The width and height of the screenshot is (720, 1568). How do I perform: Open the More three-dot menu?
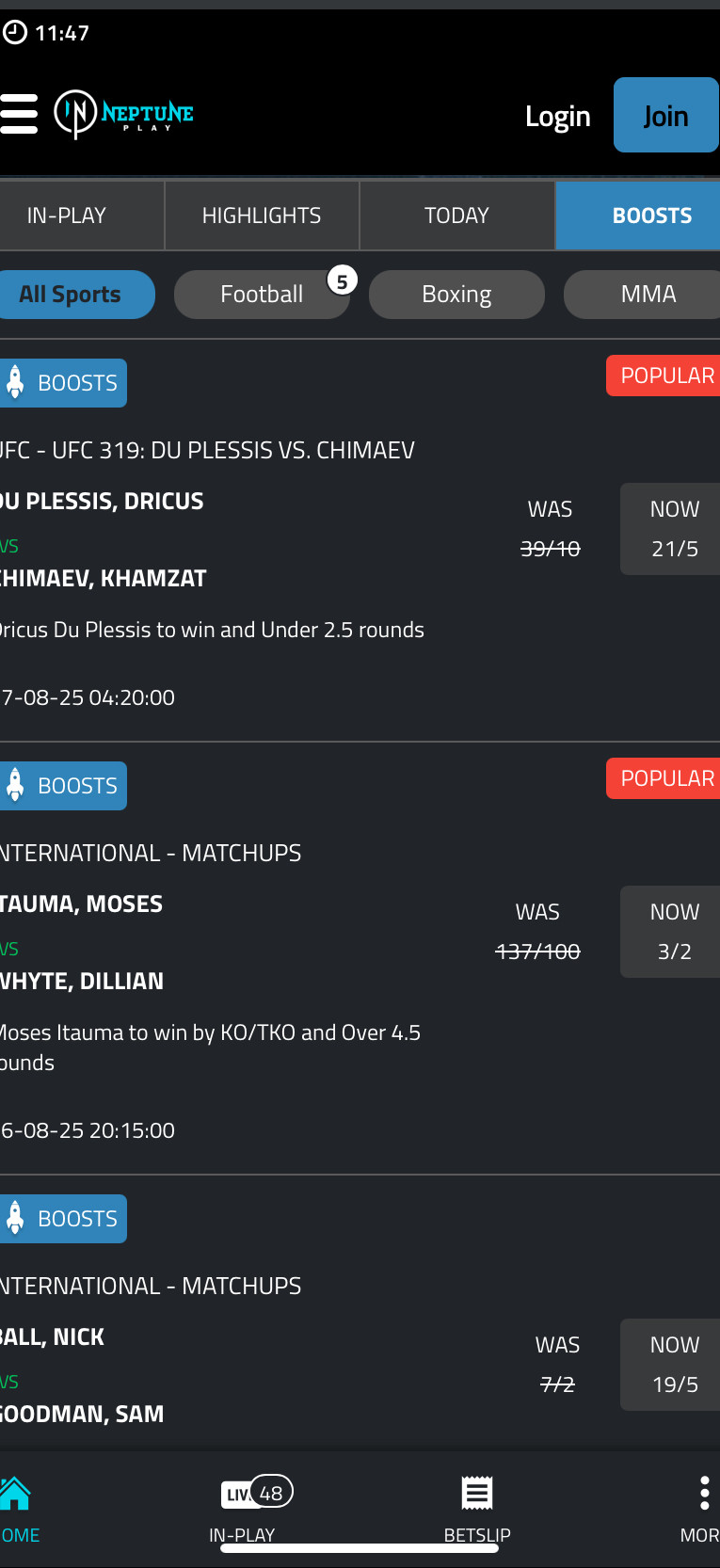point(704,1494)
